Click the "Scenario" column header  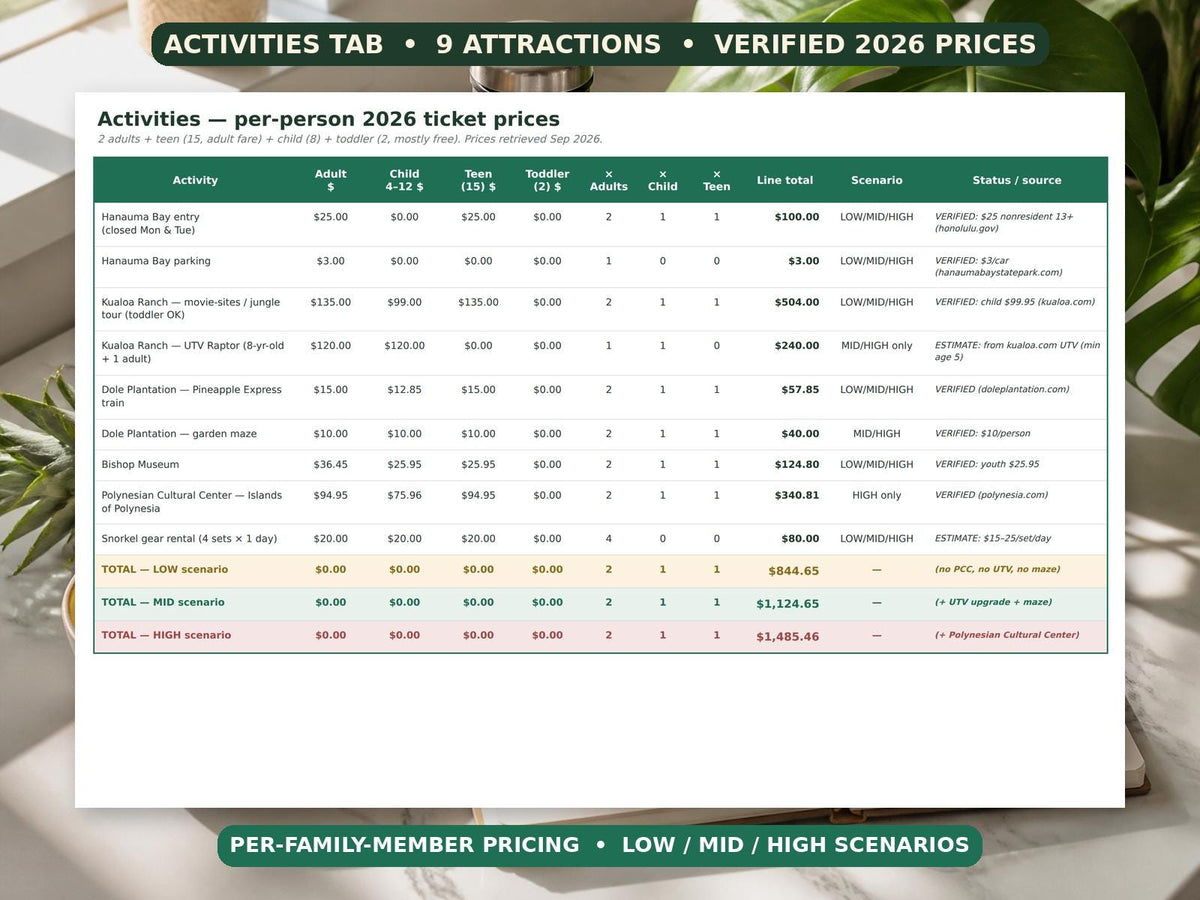pos(877,180)
